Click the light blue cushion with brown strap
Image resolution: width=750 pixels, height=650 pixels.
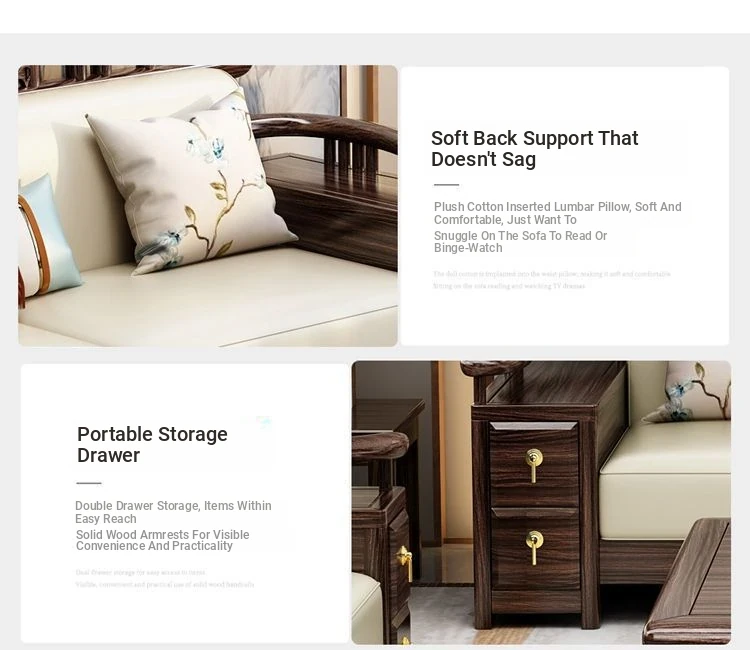coord(47,236)
